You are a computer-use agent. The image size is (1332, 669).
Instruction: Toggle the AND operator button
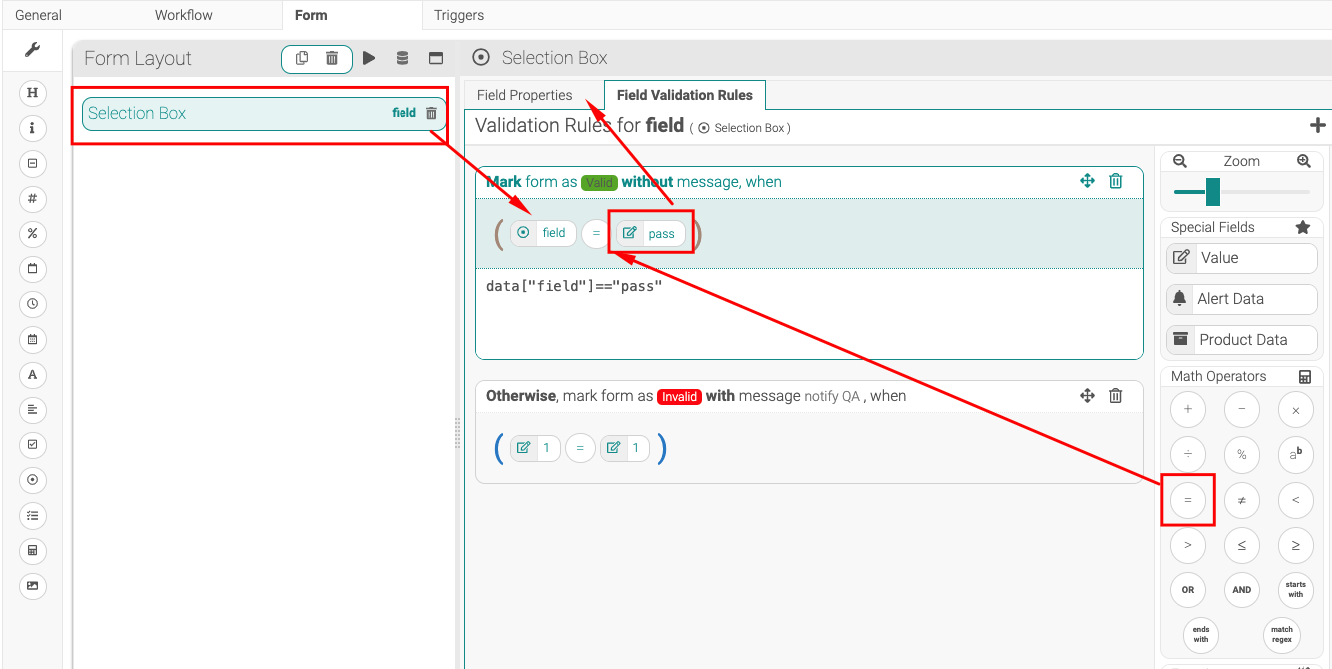[x=1242, y=590]
